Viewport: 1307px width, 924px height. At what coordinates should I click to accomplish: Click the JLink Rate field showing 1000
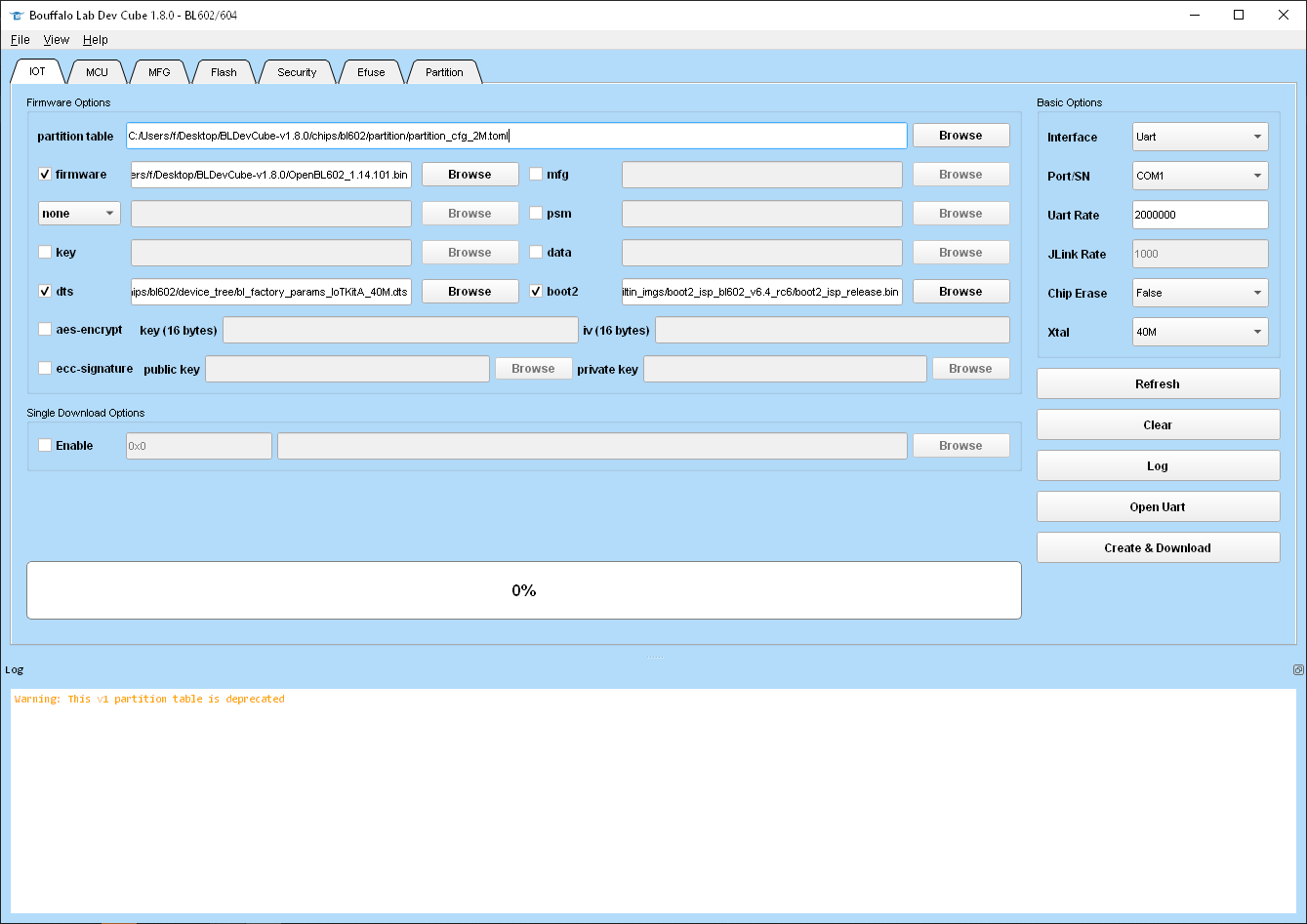(x=1201, y=254)
